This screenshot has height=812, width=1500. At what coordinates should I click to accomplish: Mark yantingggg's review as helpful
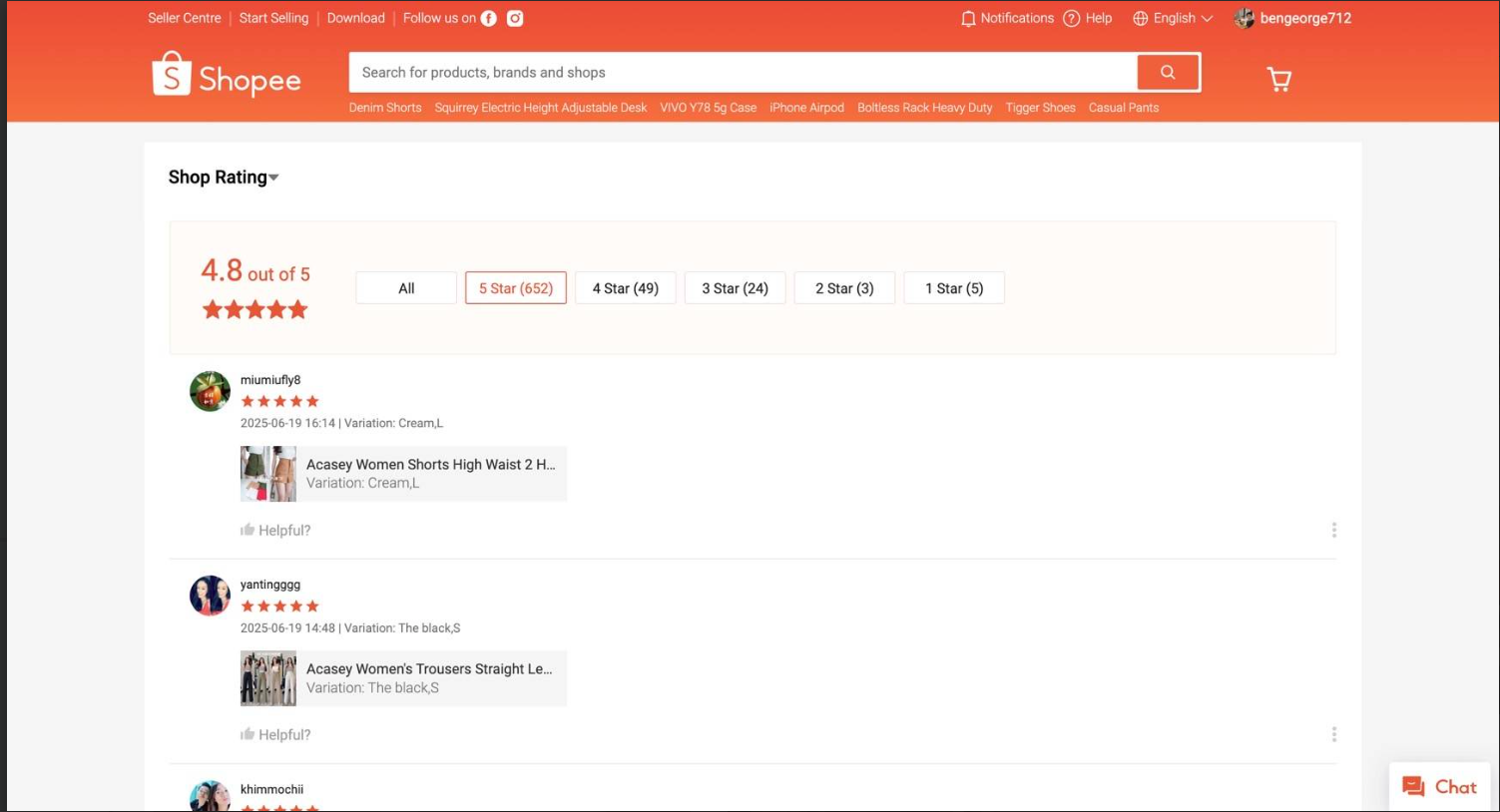pos(248,734)
